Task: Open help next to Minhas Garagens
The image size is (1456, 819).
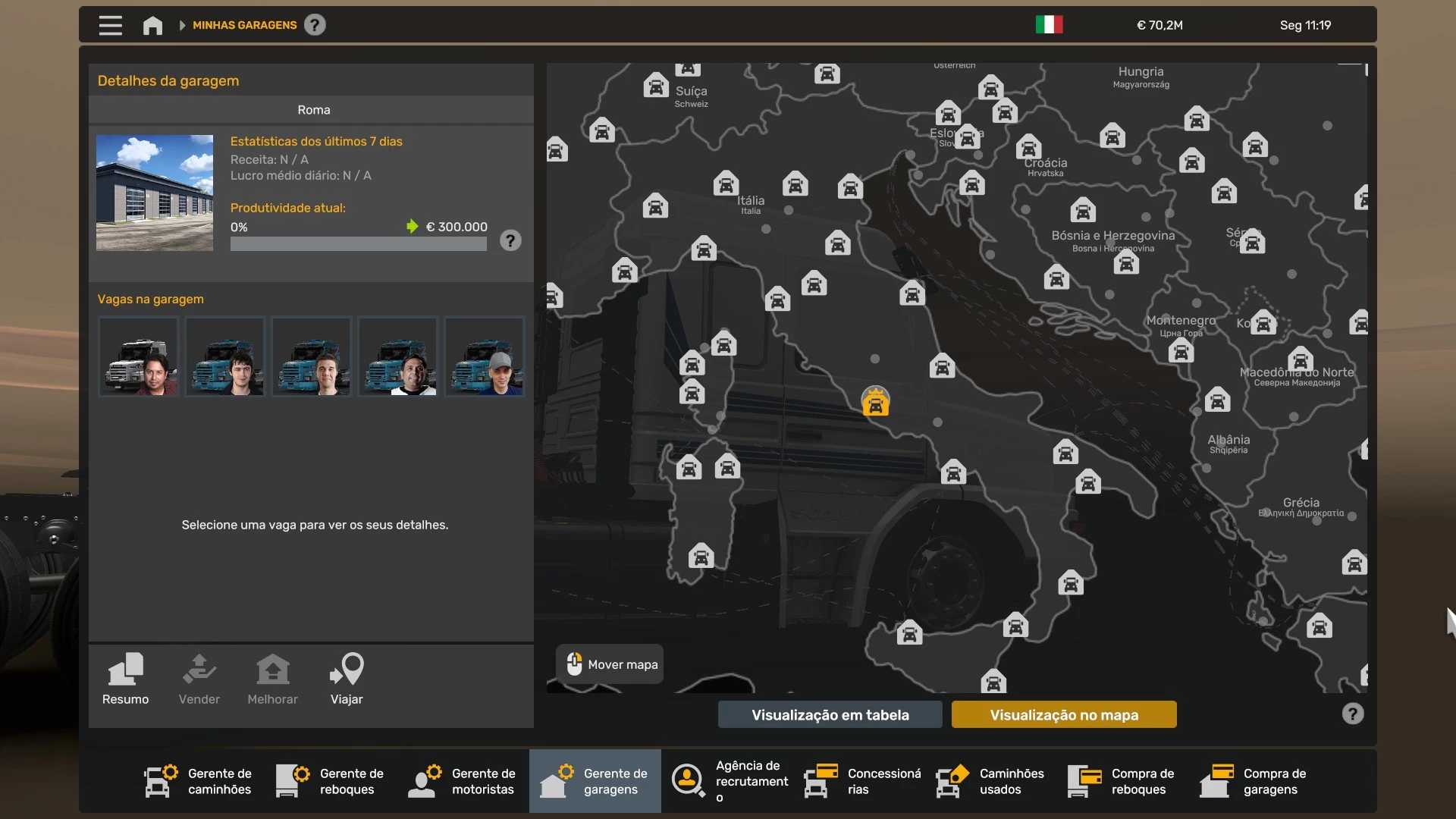Action: [315, 25]
